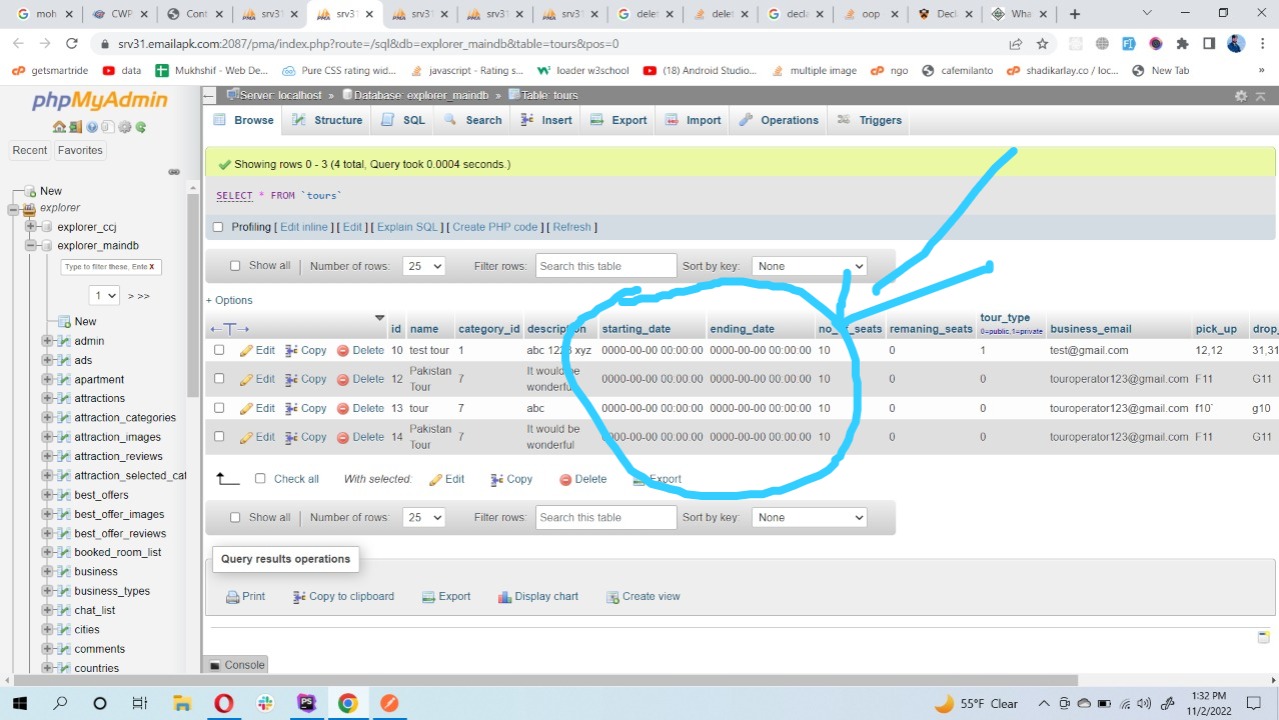Open bottom Number of rows dropdown
The height and width of the screenshot is (720, 1279).
pyautogui.click(x=424, y=518)
